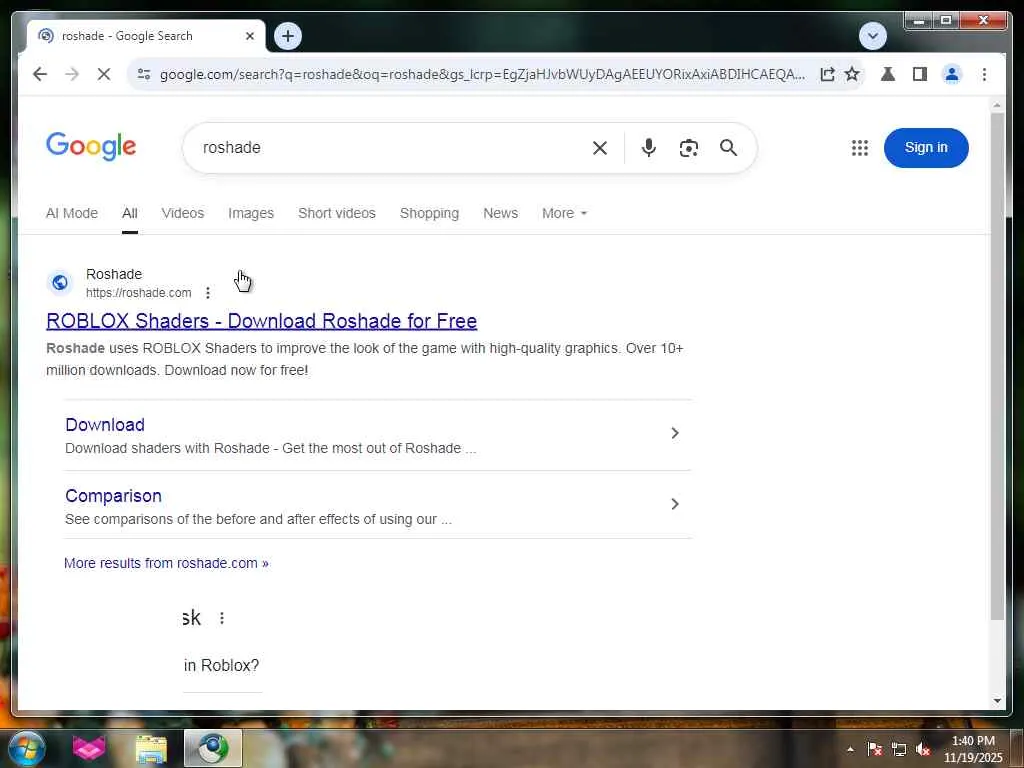1024x768 pixels.
Task: Click the forward navigation arrow
Action: tap(72, 74)
